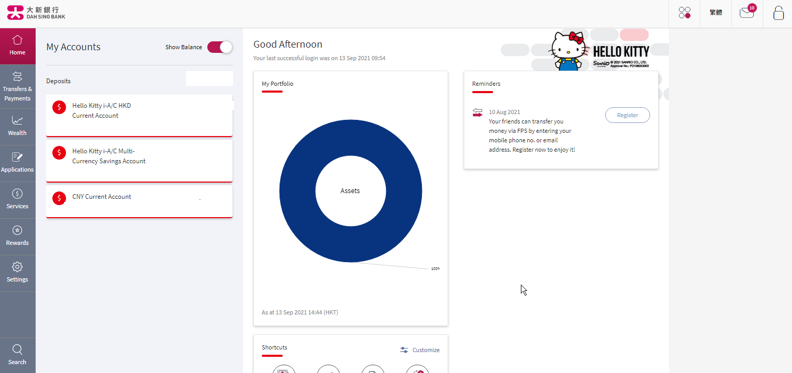Open the Home sidebar item
792x373 pixels.
click(x=18, y=45)
